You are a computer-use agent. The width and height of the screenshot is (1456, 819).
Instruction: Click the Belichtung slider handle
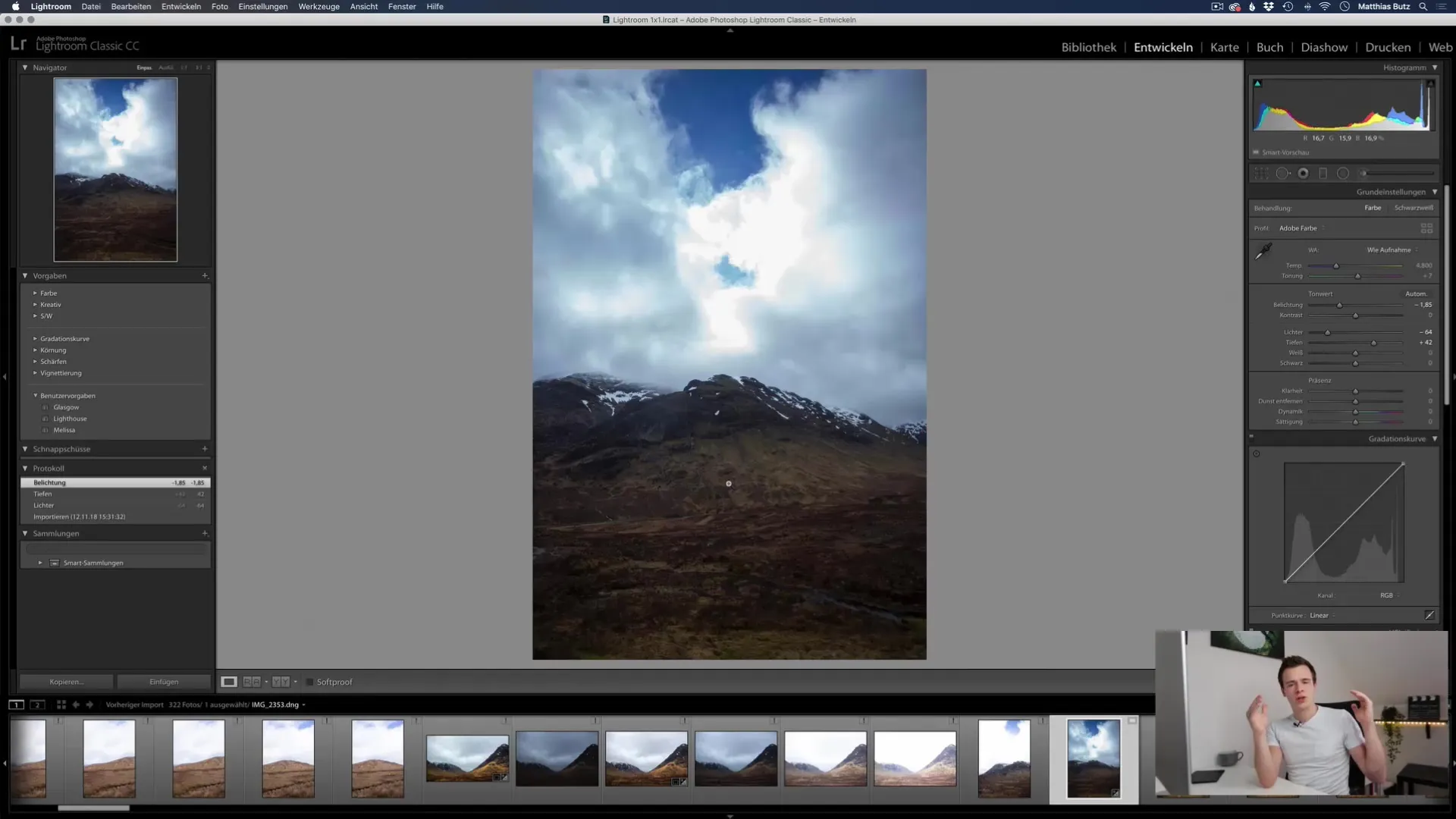click(1339, 305)
